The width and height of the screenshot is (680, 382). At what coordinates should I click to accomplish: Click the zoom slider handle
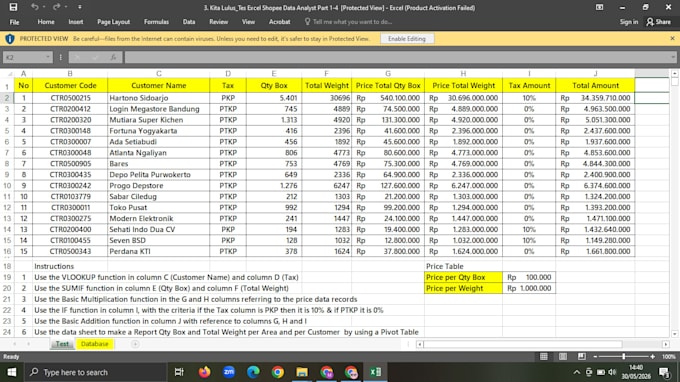[624, 356]
